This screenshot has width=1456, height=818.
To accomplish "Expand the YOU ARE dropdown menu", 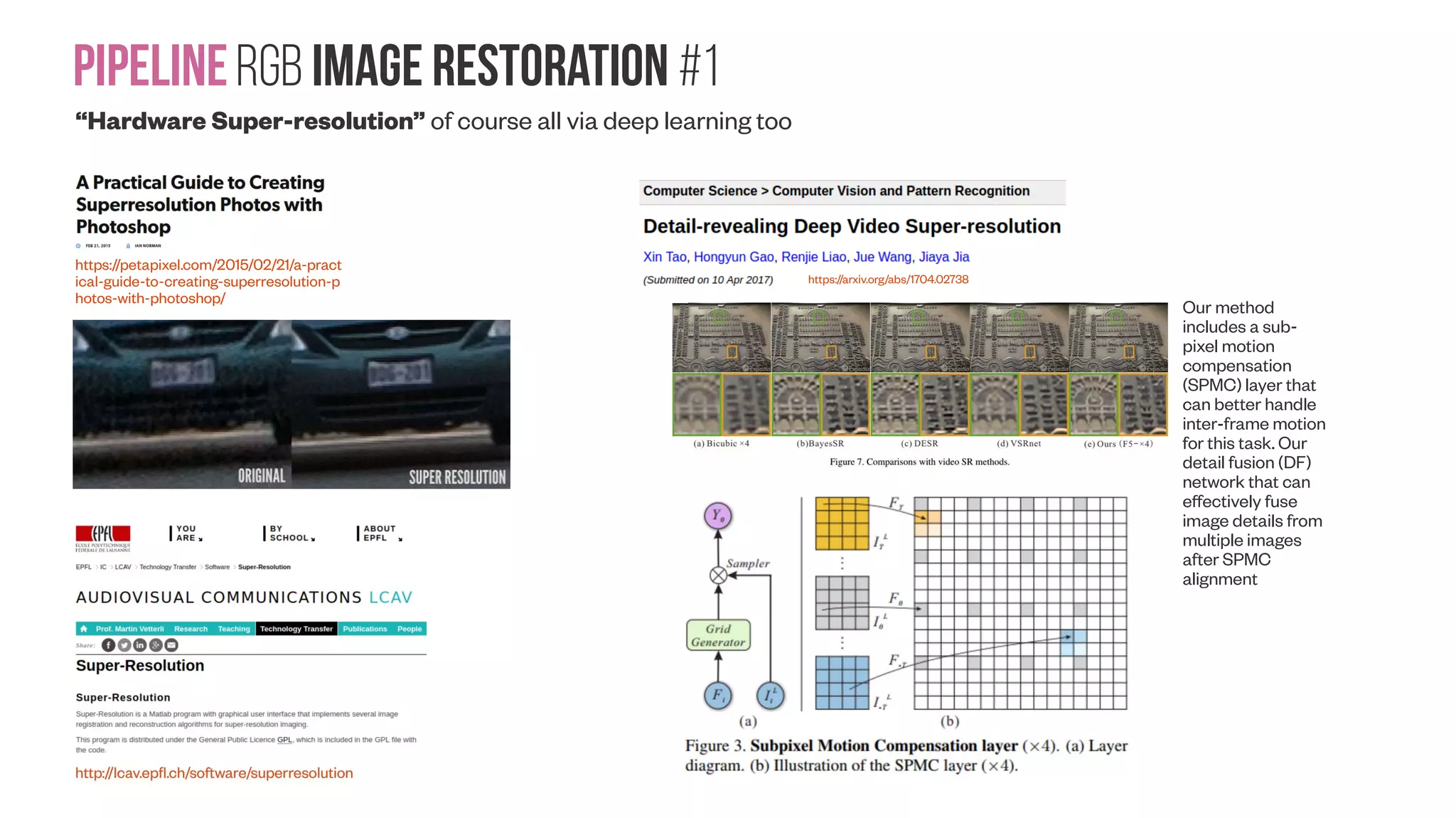I will 188,533.
